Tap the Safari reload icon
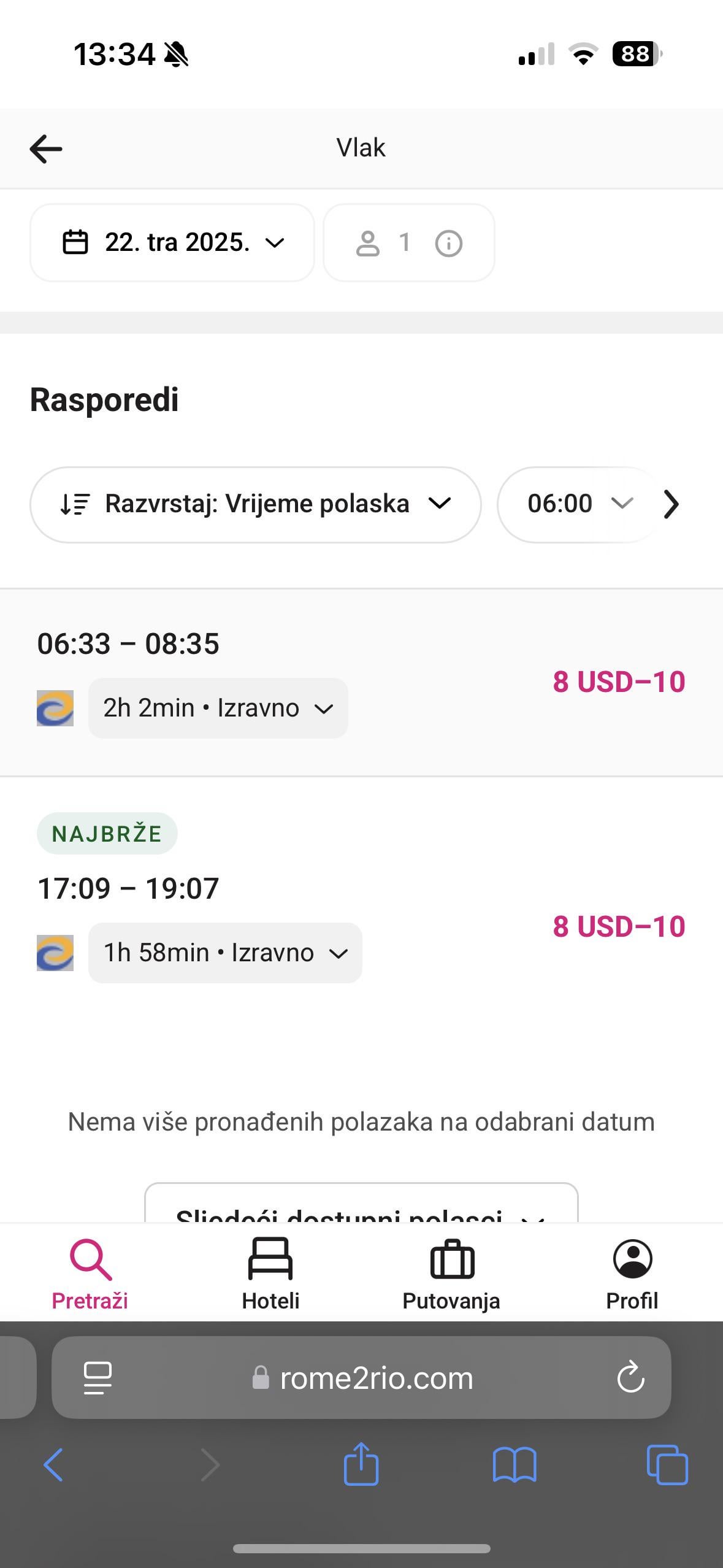The image size is (723, 1568). coord(630,1377)
